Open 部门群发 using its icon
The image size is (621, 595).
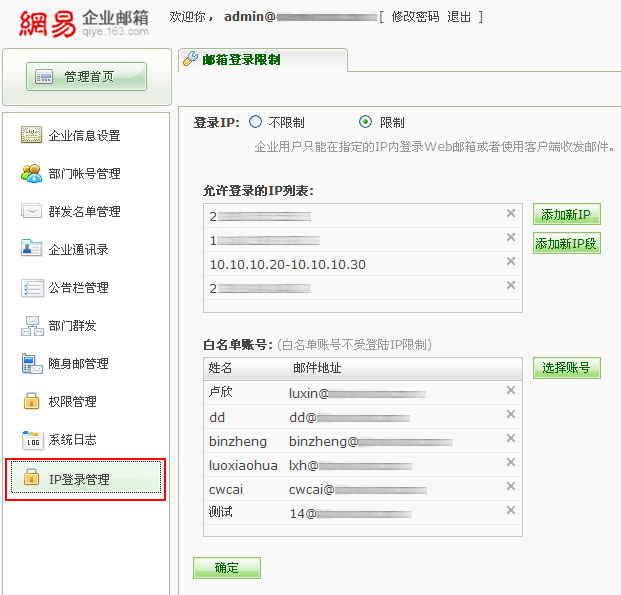tap(31, 325)
